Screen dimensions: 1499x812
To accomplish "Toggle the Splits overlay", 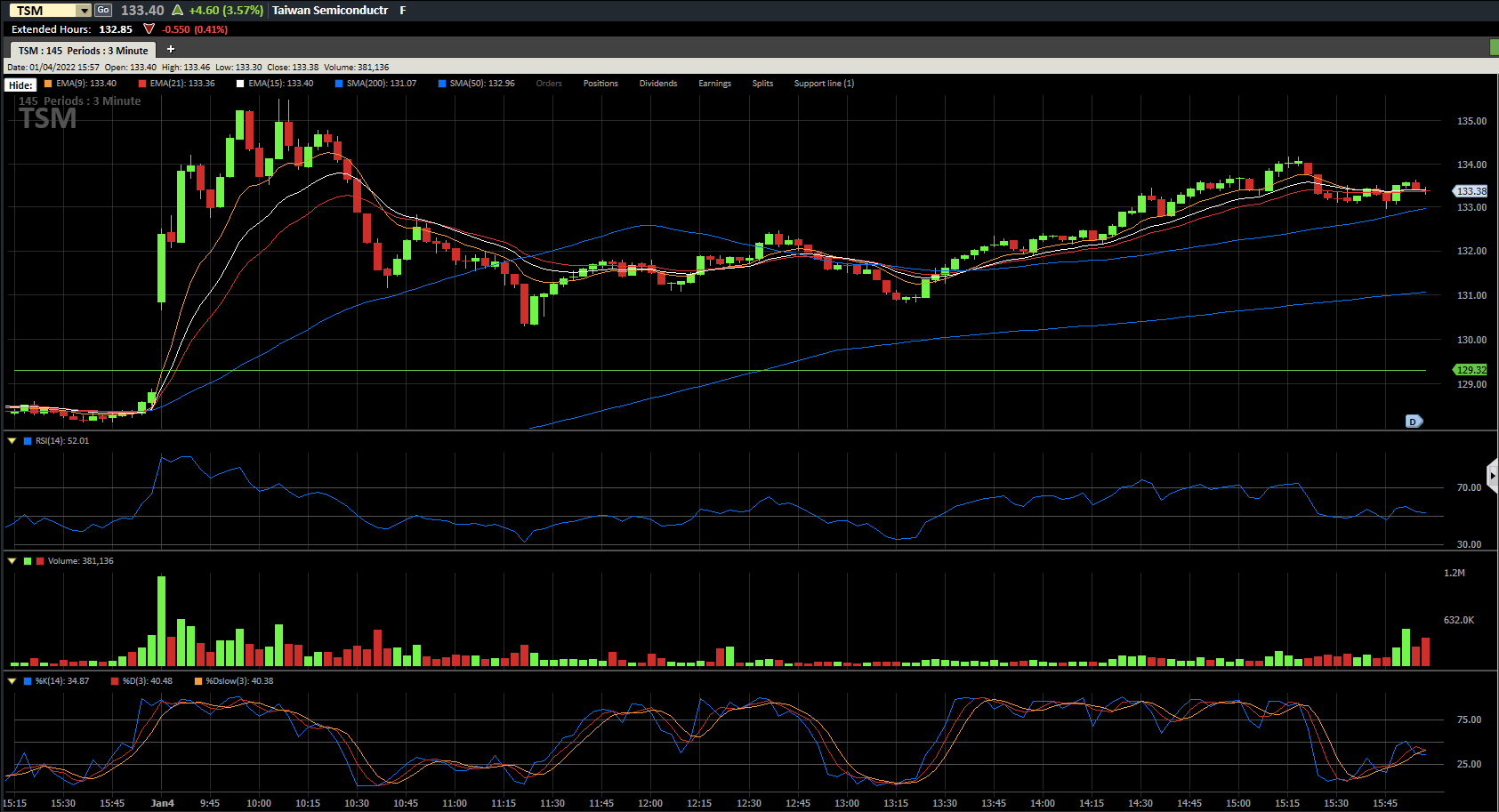I will point(762,84).
